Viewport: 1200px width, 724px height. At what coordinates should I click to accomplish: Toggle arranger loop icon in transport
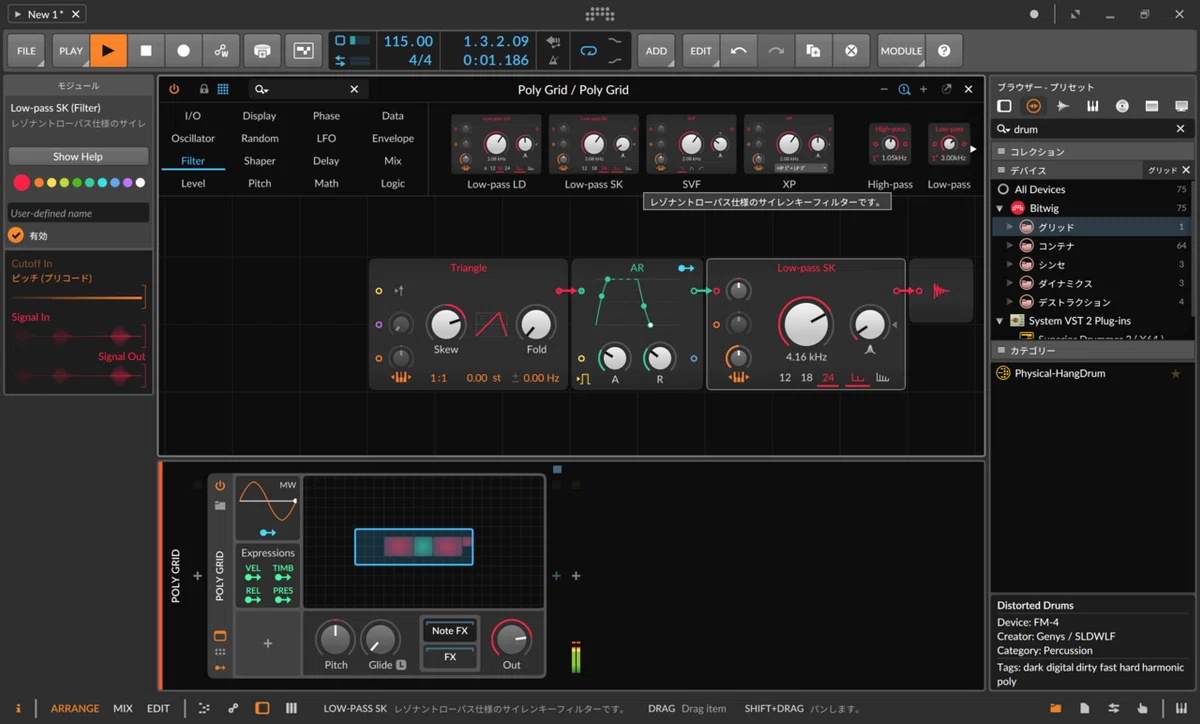point(589,51)
